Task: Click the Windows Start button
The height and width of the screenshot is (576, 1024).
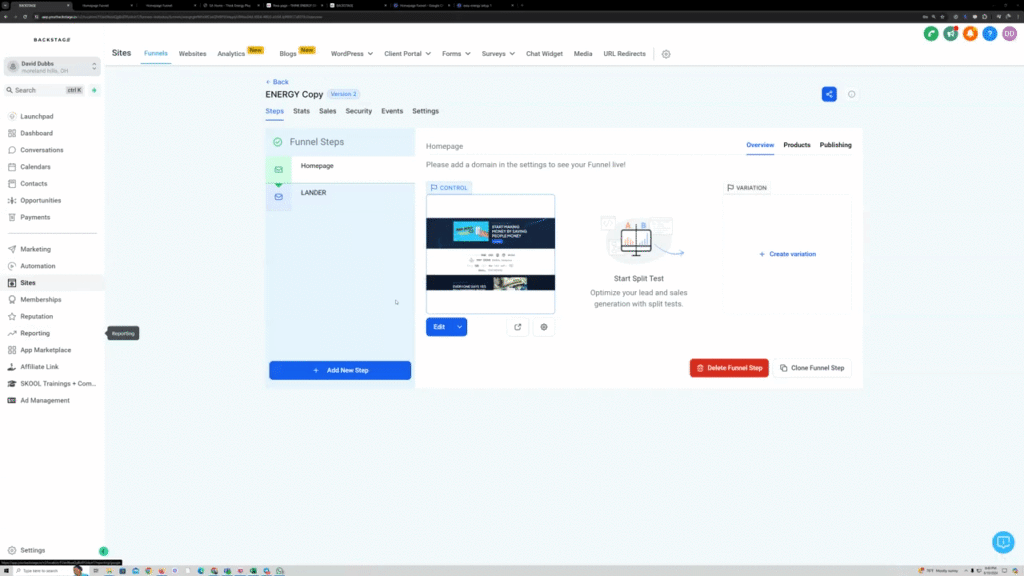Action: [x=6, y=571]
